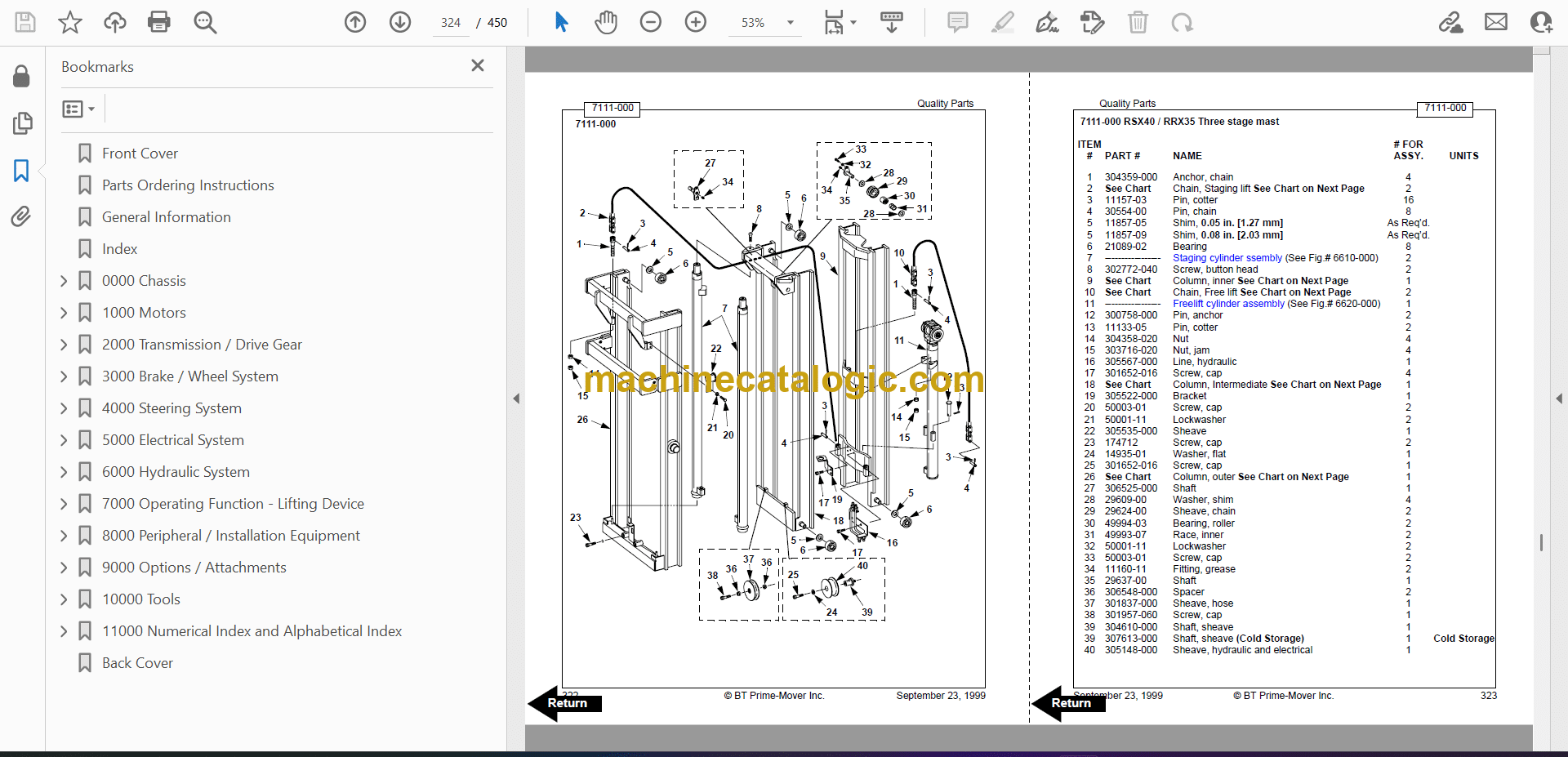
Task: Expand right tools pane arrow handle
Action: pos(1558,399)
